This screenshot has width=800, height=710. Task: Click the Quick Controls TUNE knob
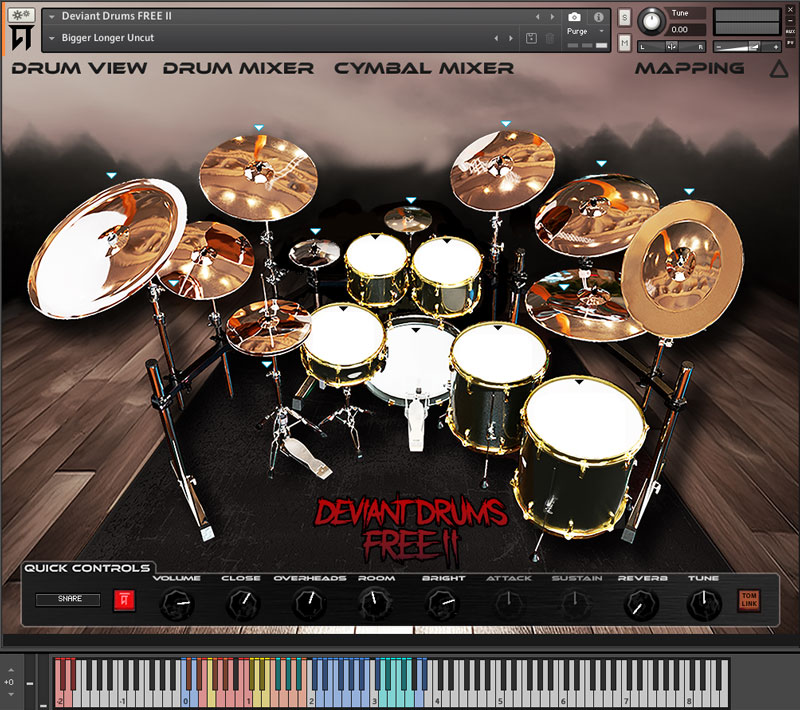coord(704,604)
